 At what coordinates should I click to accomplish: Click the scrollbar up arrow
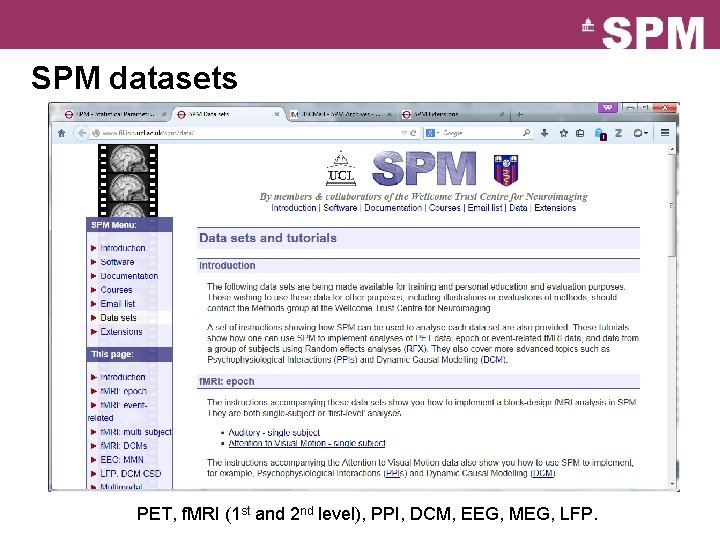click(x=672, y=150)
